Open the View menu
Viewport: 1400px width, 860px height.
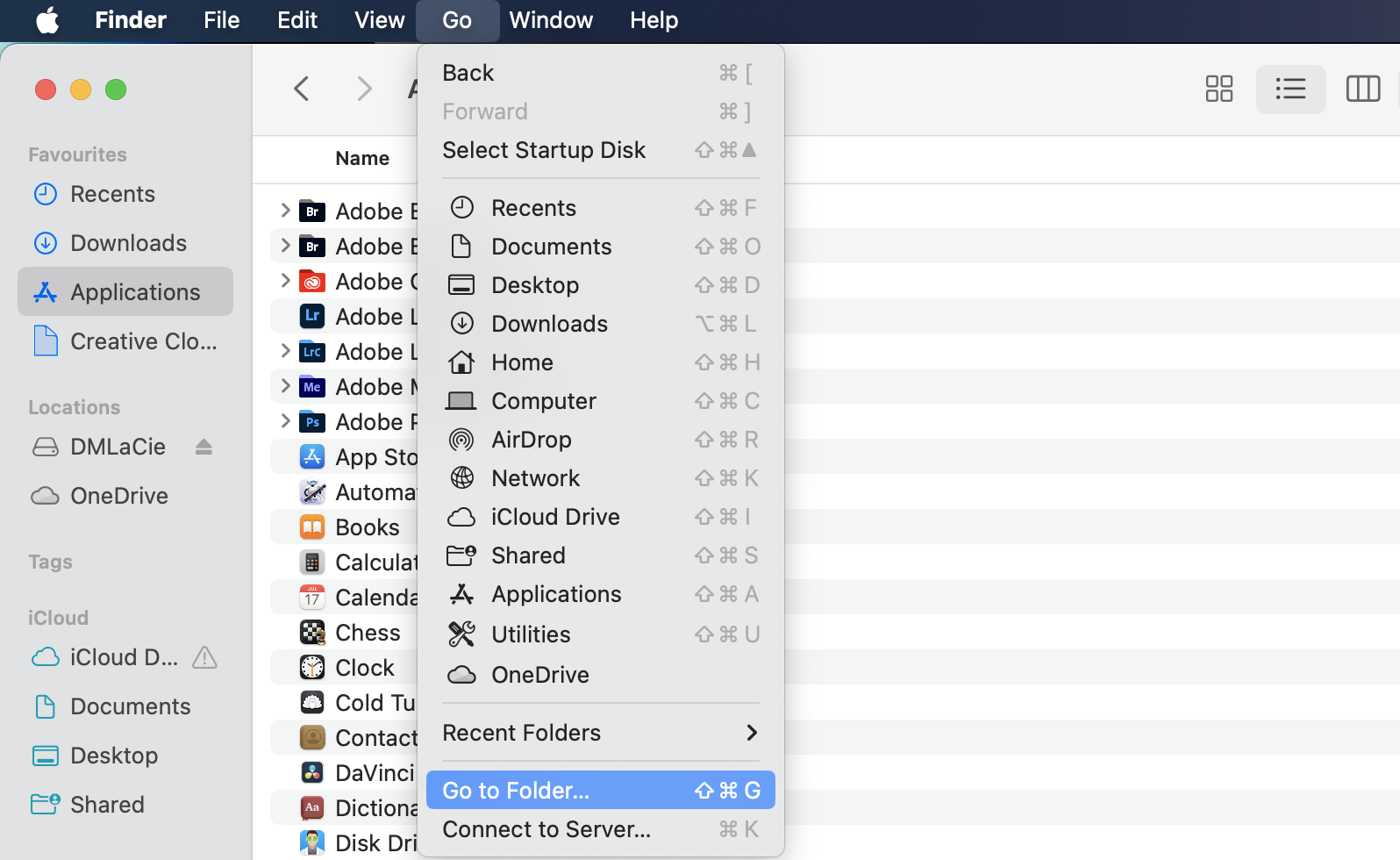click(x=379, y=20)
